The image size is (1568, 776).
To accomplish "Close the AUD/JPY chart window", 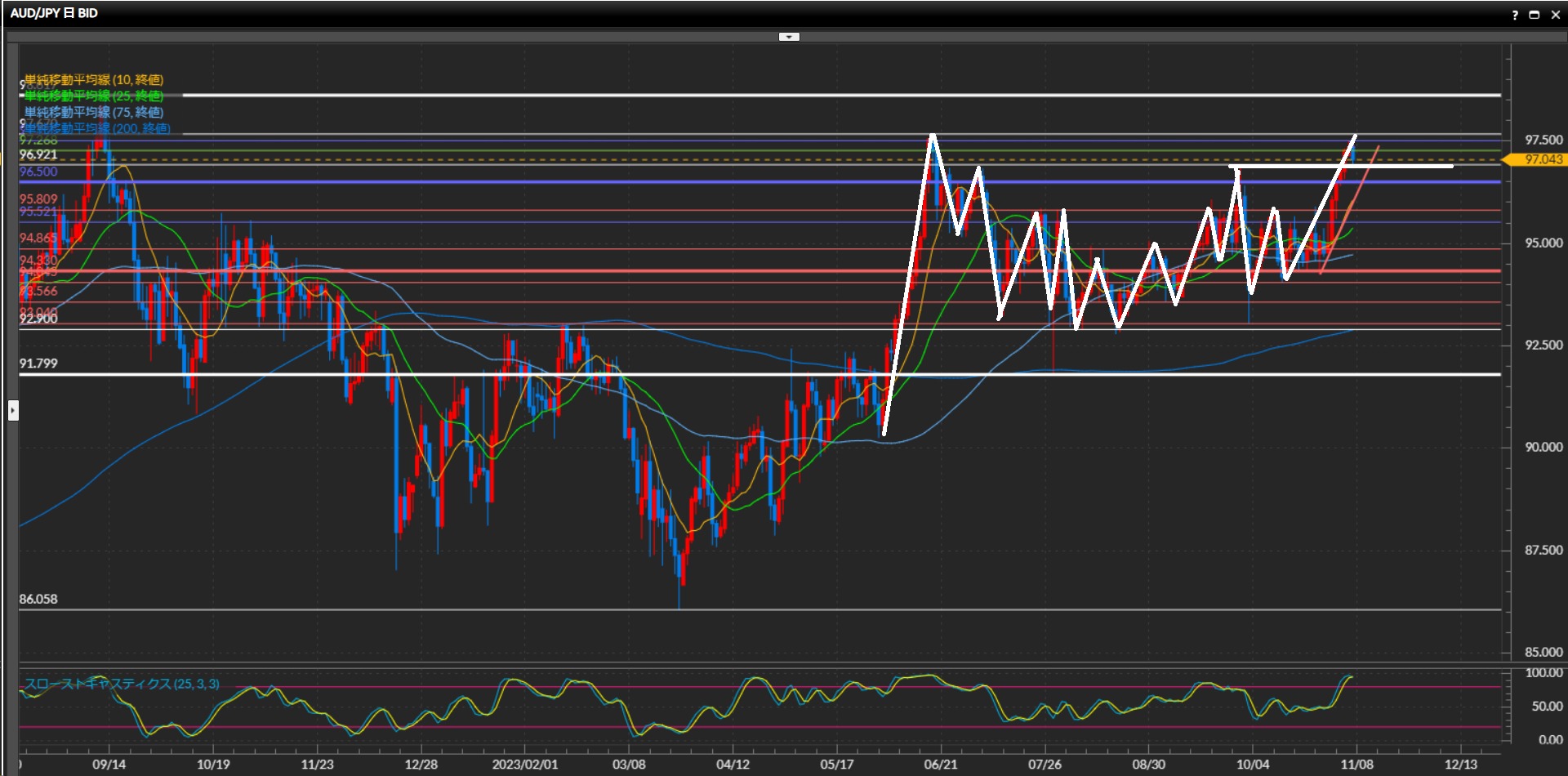I will (1555, 15).
